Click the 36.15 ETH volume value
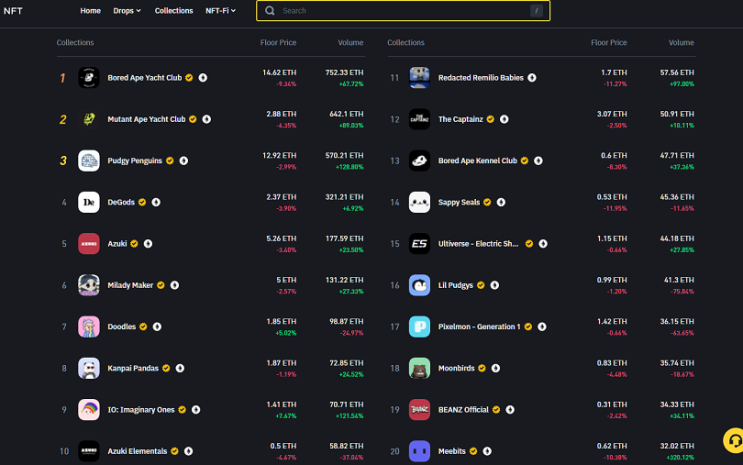This screenshot has height=465, width=743. coord(677,321)
